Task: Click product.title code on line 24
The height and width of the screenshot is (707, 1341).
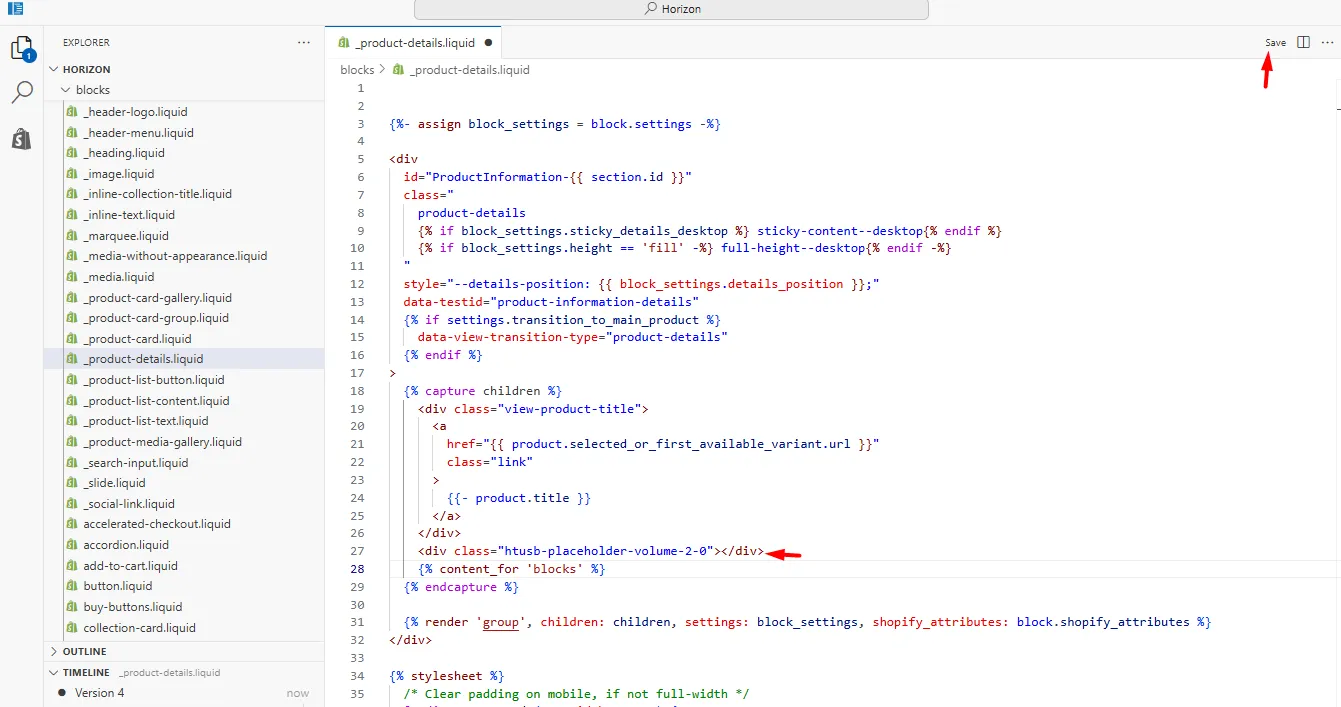Action: (522, 498)
